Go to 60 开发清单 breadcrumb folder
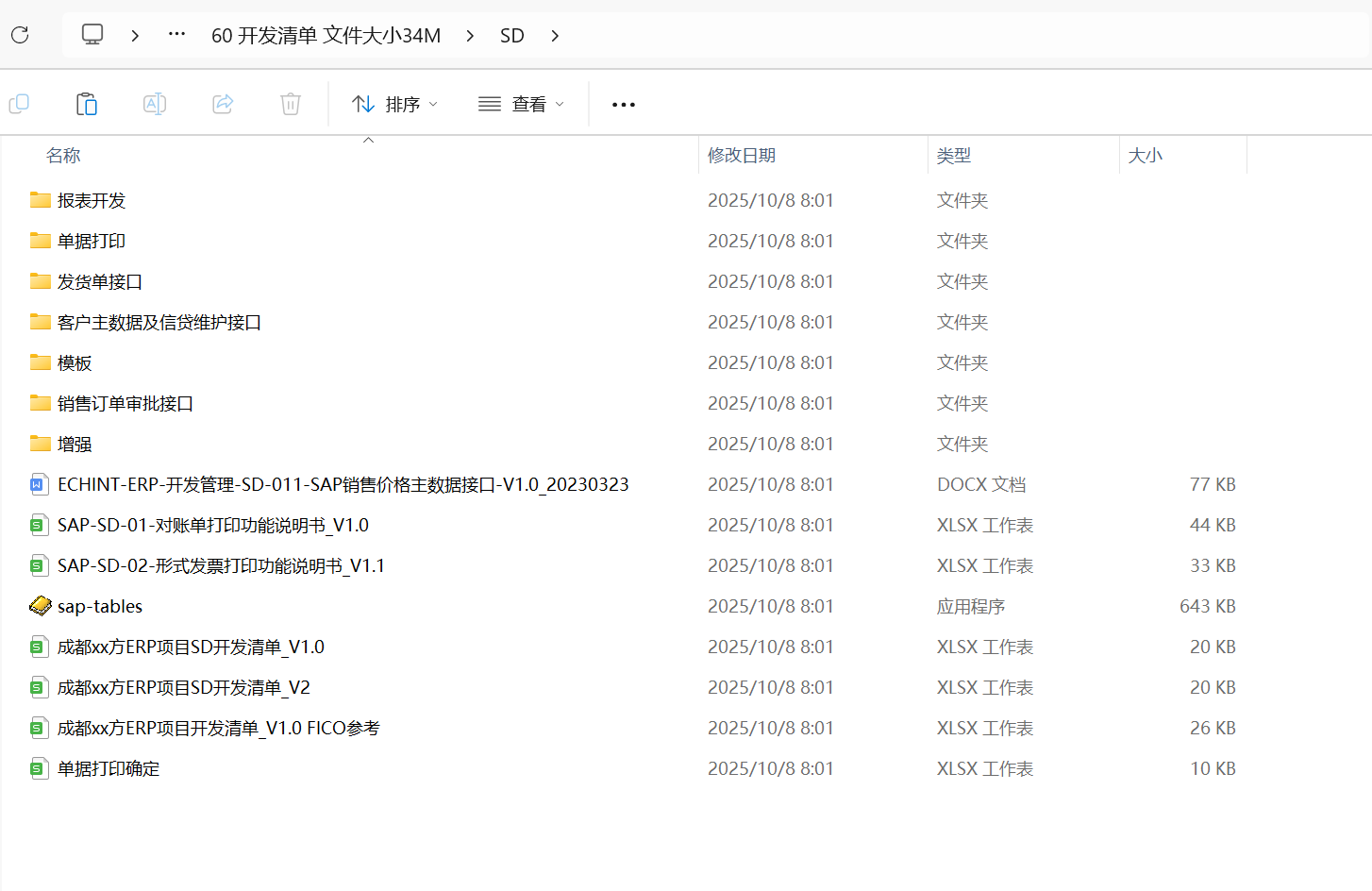1372x891 pixels. pos(326,36)
